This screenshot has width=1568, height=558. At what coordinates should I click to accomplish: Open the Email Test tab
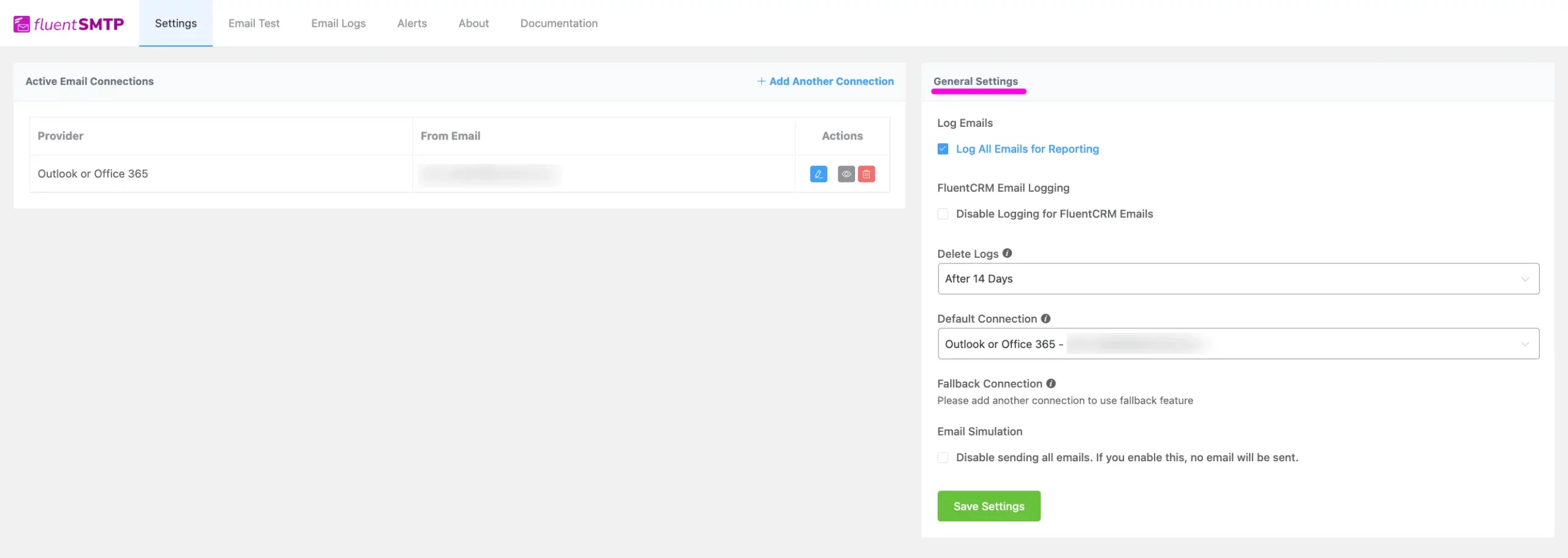tap(254, 23)
